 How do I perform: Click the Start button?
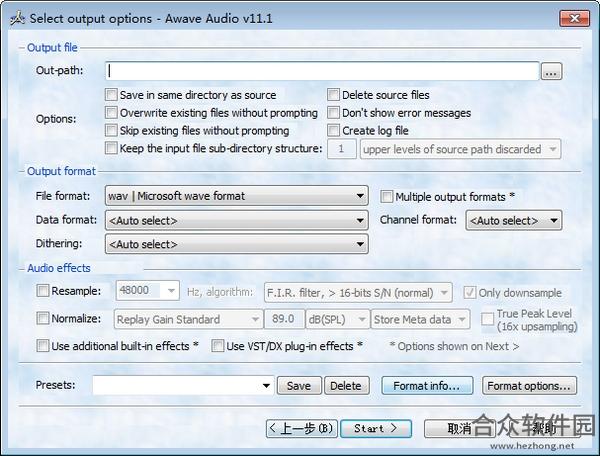[x=376, y=428]
